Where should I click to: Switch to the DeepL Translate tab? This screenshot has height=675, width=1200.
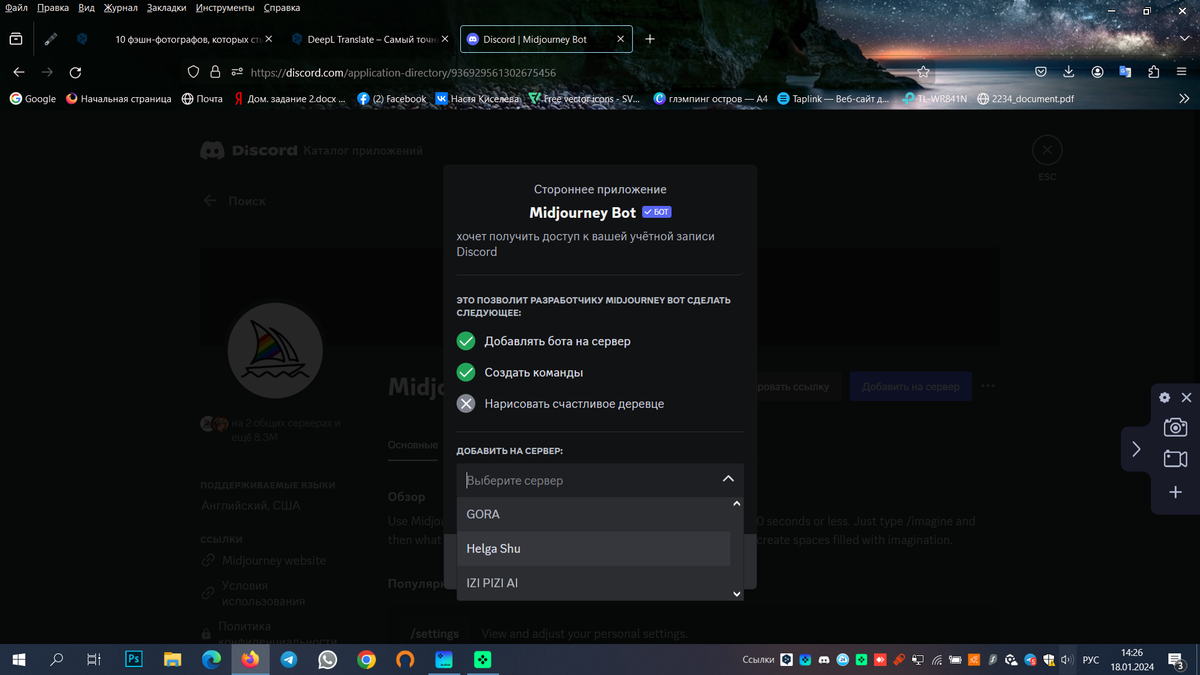[x=369, y=39]
